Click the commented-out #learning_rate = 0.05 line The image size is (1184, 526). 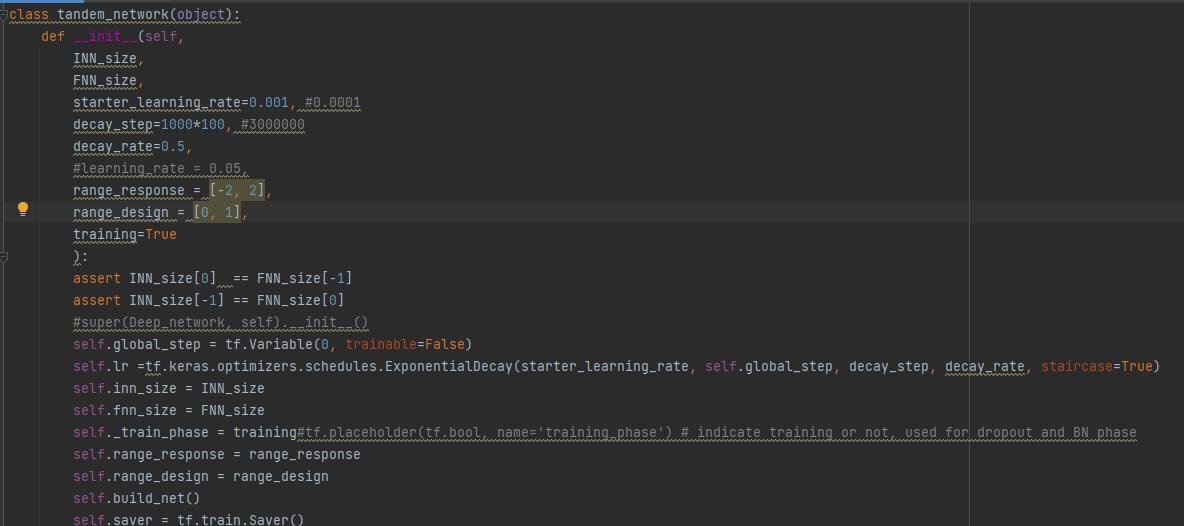[161, 168]
